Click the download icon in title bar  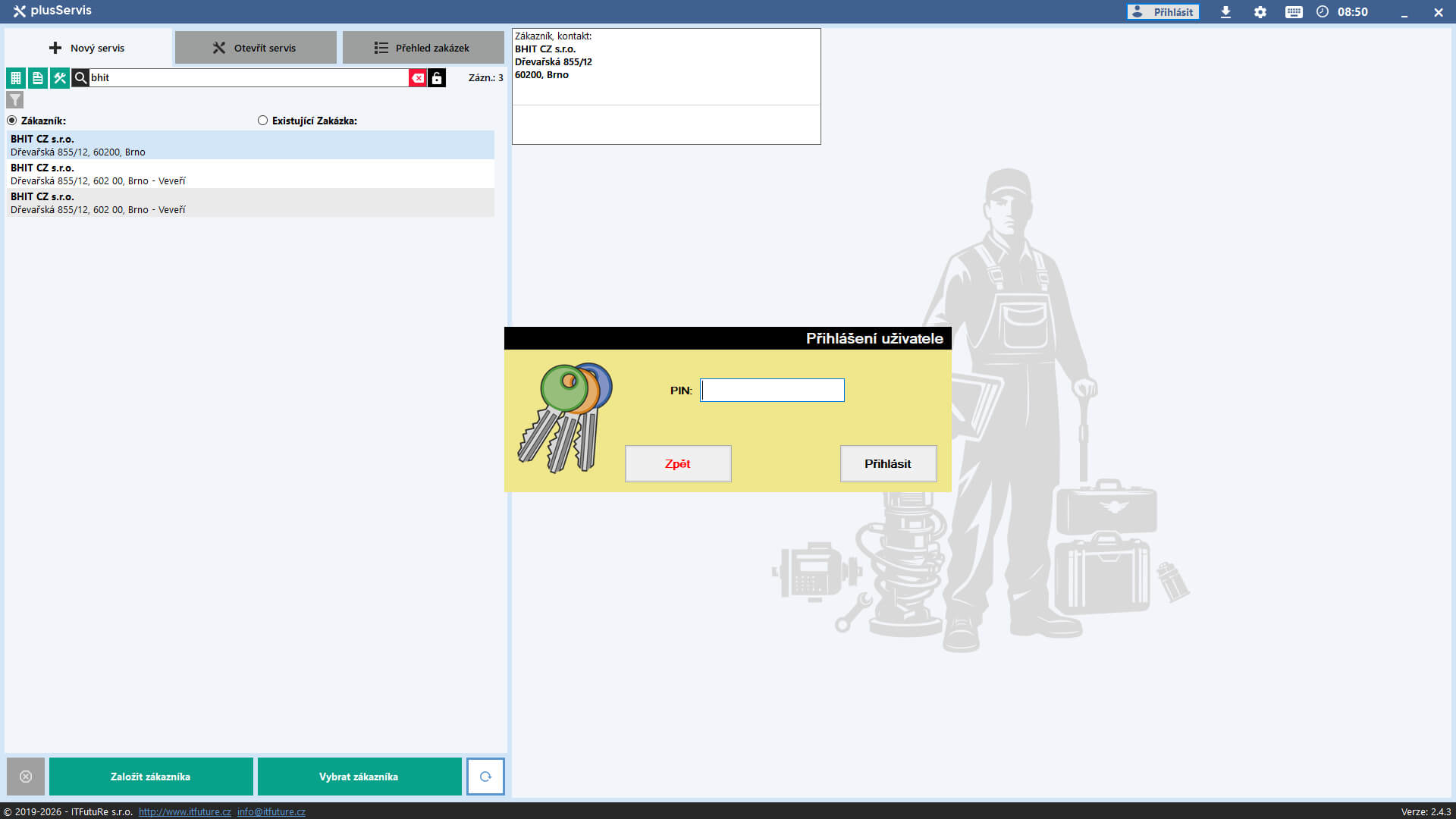(x=1225, y=12)
